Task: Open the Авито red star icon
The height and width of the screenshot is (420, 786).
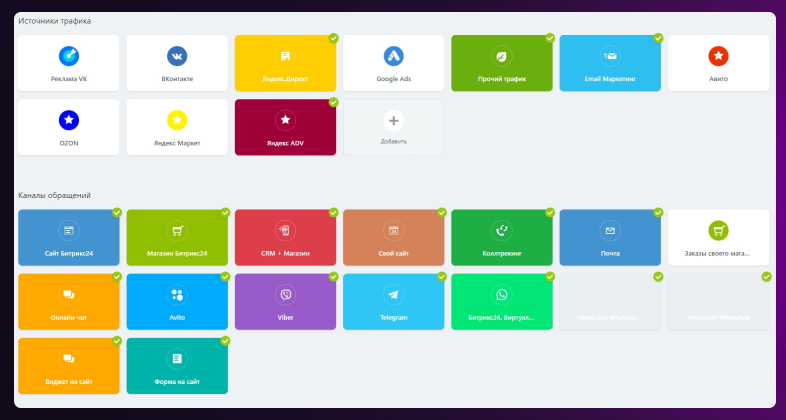Action: coord(718,56)
